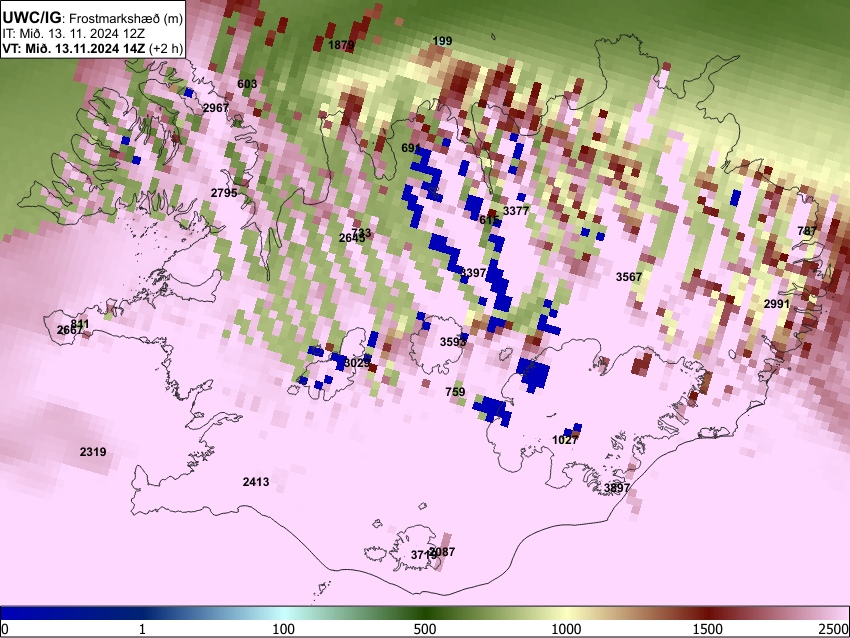Click the legend tick label 100

coord(284,629)
